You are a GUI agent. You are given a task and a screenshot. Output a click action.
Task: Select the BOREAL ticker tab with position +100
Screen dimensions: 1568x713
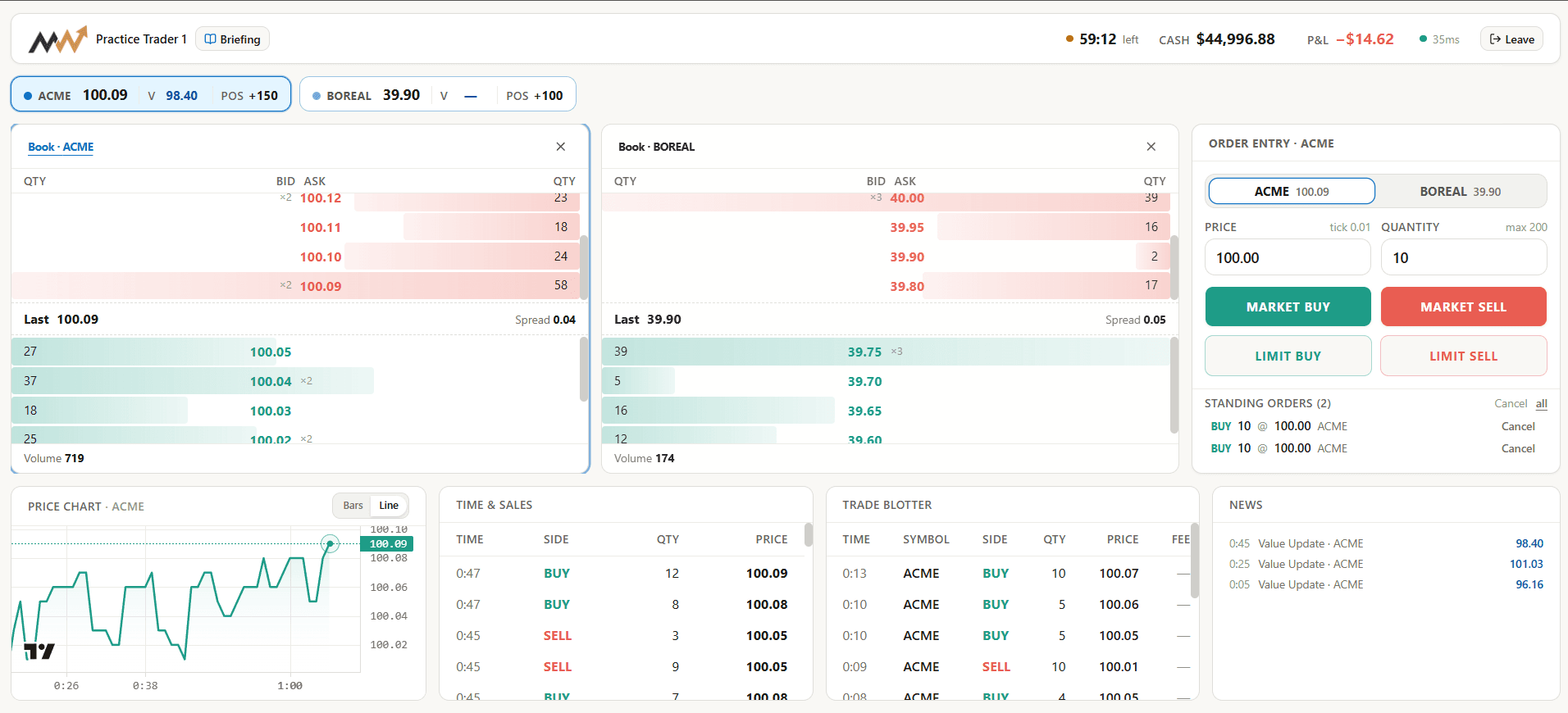[x=438, y=95]
